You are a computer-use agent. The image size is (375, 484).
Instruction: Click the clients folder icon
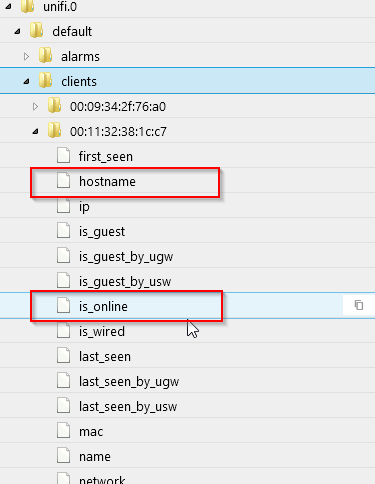coord(45,80)
